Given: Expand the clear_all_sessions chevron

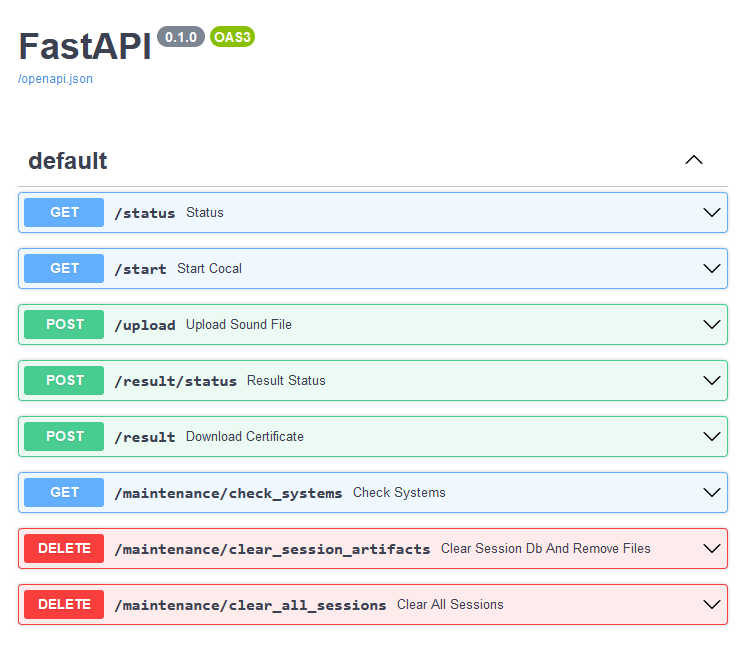Looking at the screenshot, I should (x=712, y=604).
